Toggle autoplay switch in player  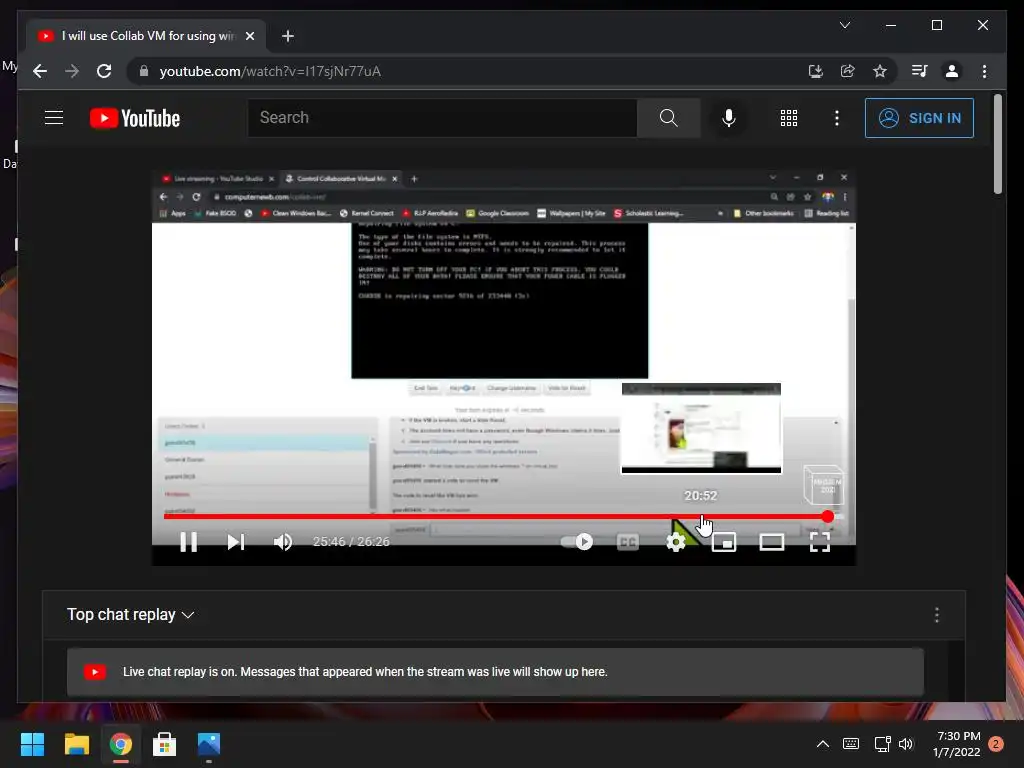tap(577, 542)
